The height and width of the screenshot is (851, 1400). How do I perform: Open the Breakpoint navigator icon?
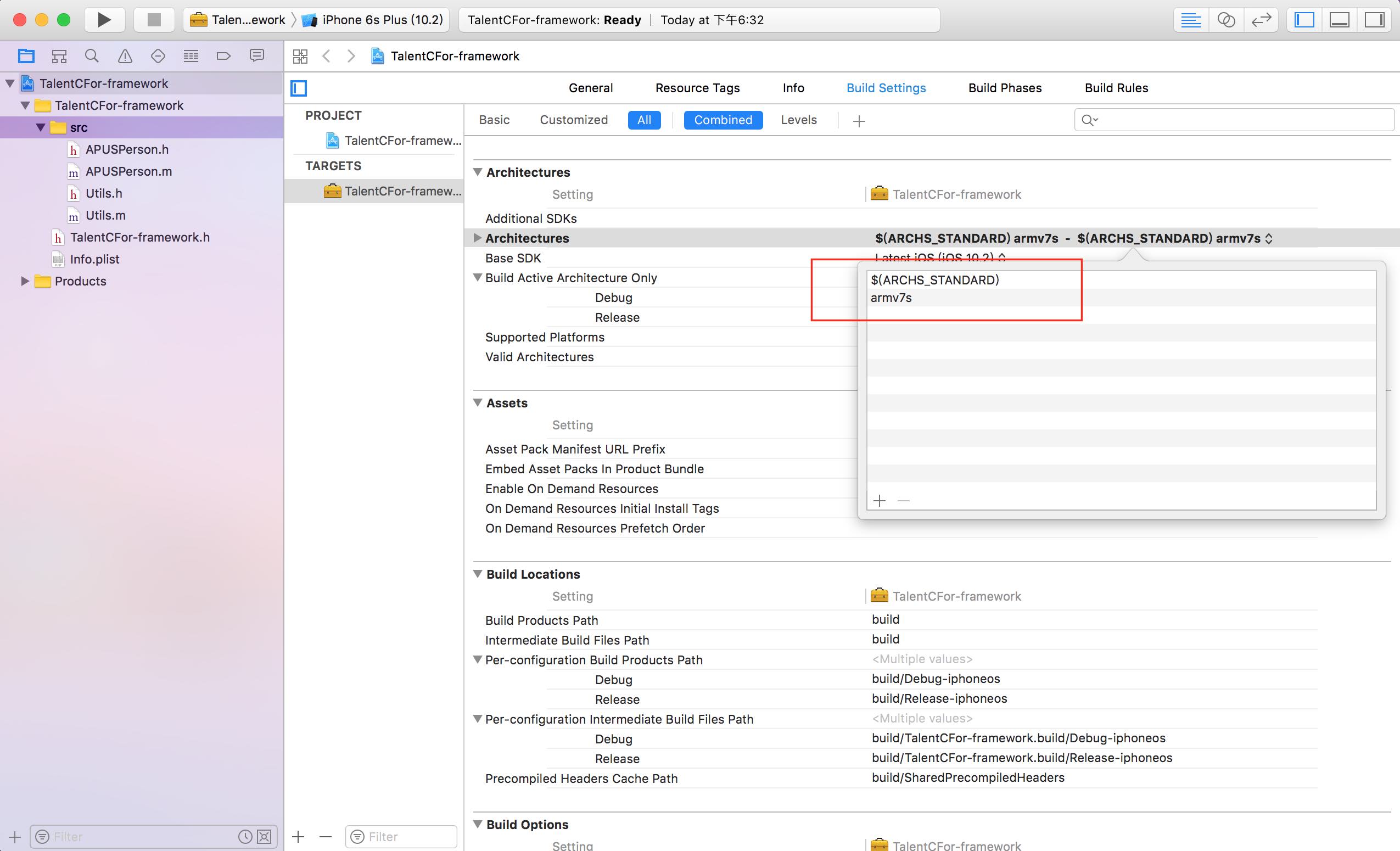click(x=224, y=55)
